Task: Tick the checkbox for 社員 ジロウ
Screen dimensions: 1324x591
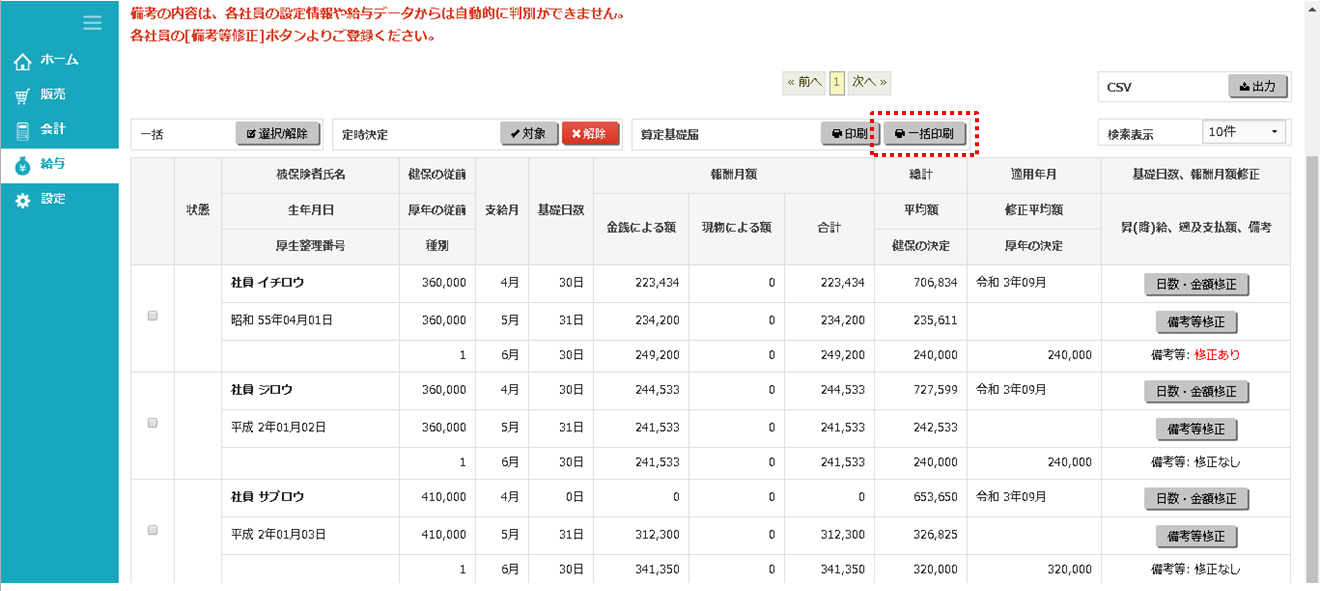Action: pos(152,423)
